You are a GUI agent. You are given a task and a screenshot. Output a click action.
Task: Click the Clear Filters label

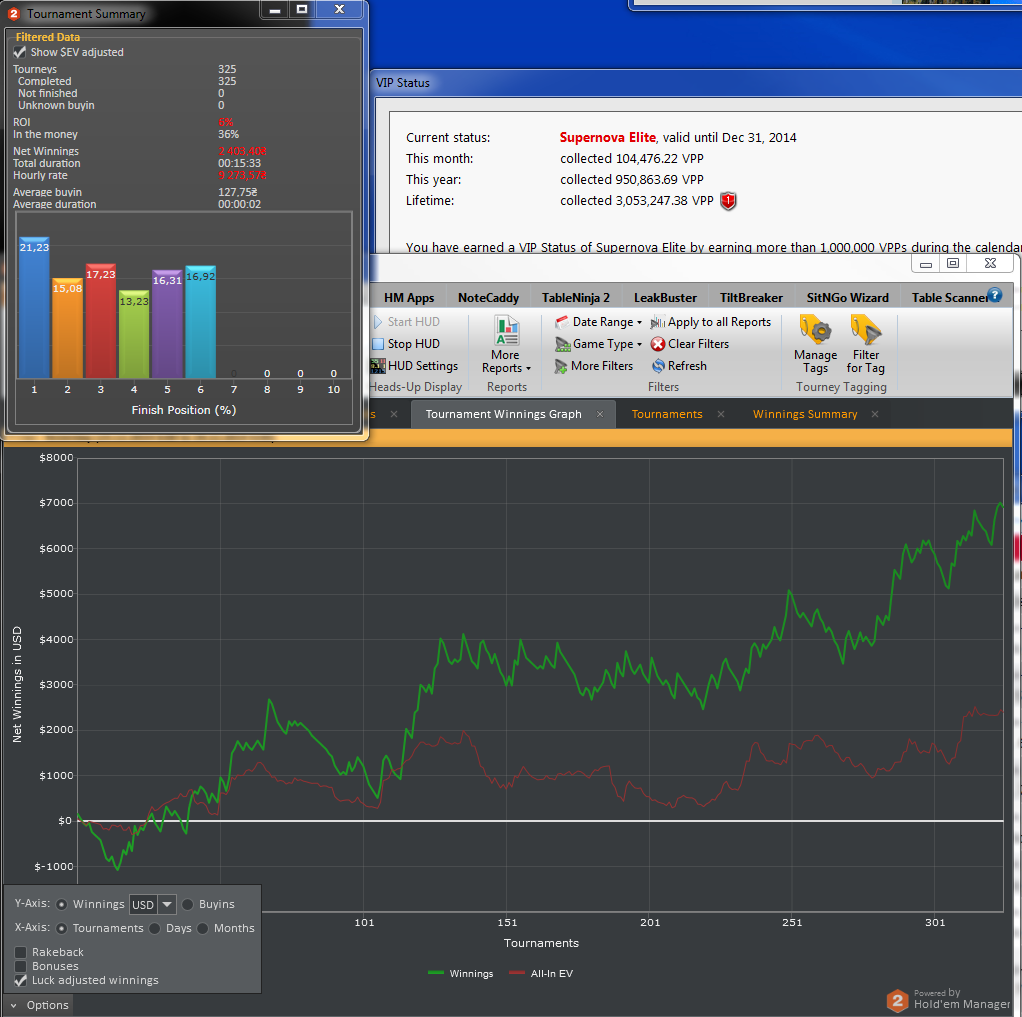(698, 344)
